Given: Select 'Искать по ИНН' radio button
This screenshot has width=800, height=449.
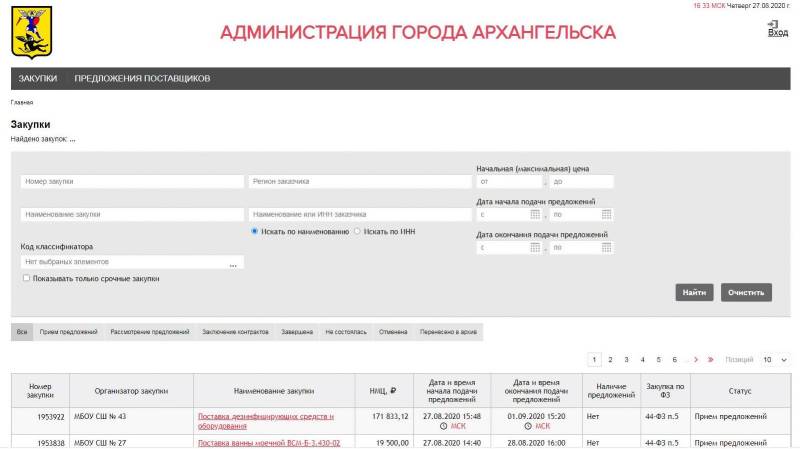Looking at the screenshot, I should [358, 231].
